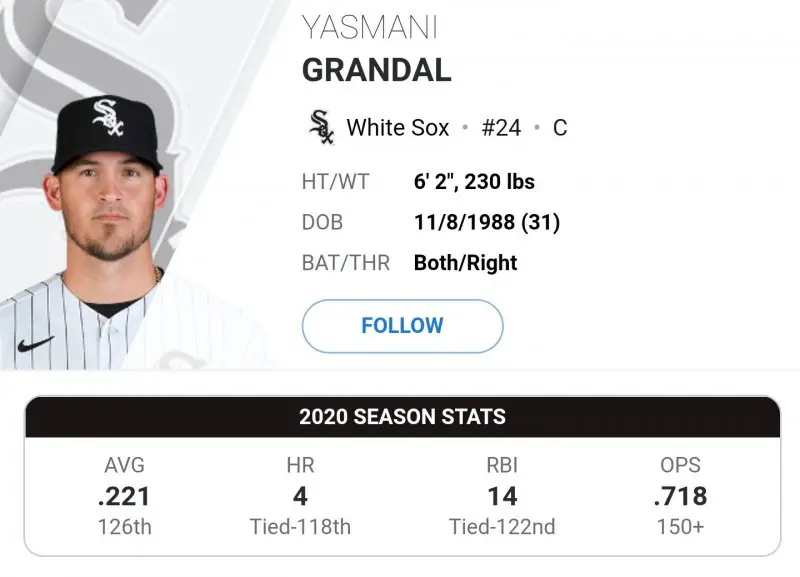Click the RBI stat value 14
Image resolution: width=800 pixels, height=577 pixels.
point(502,495)
